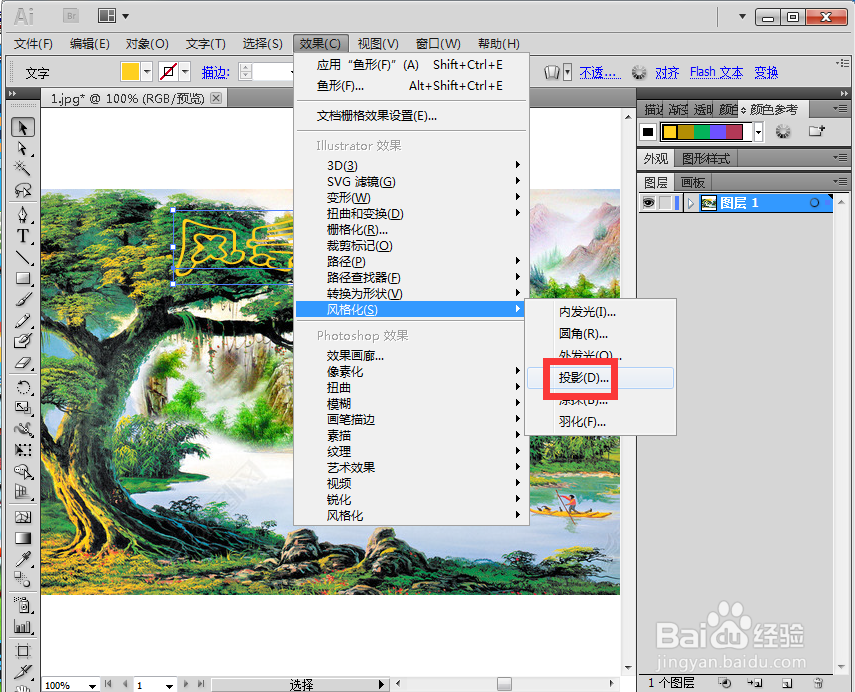Screen dimensions: 855x692
Task: Select the Rotate tool
Action: point(22,387)
